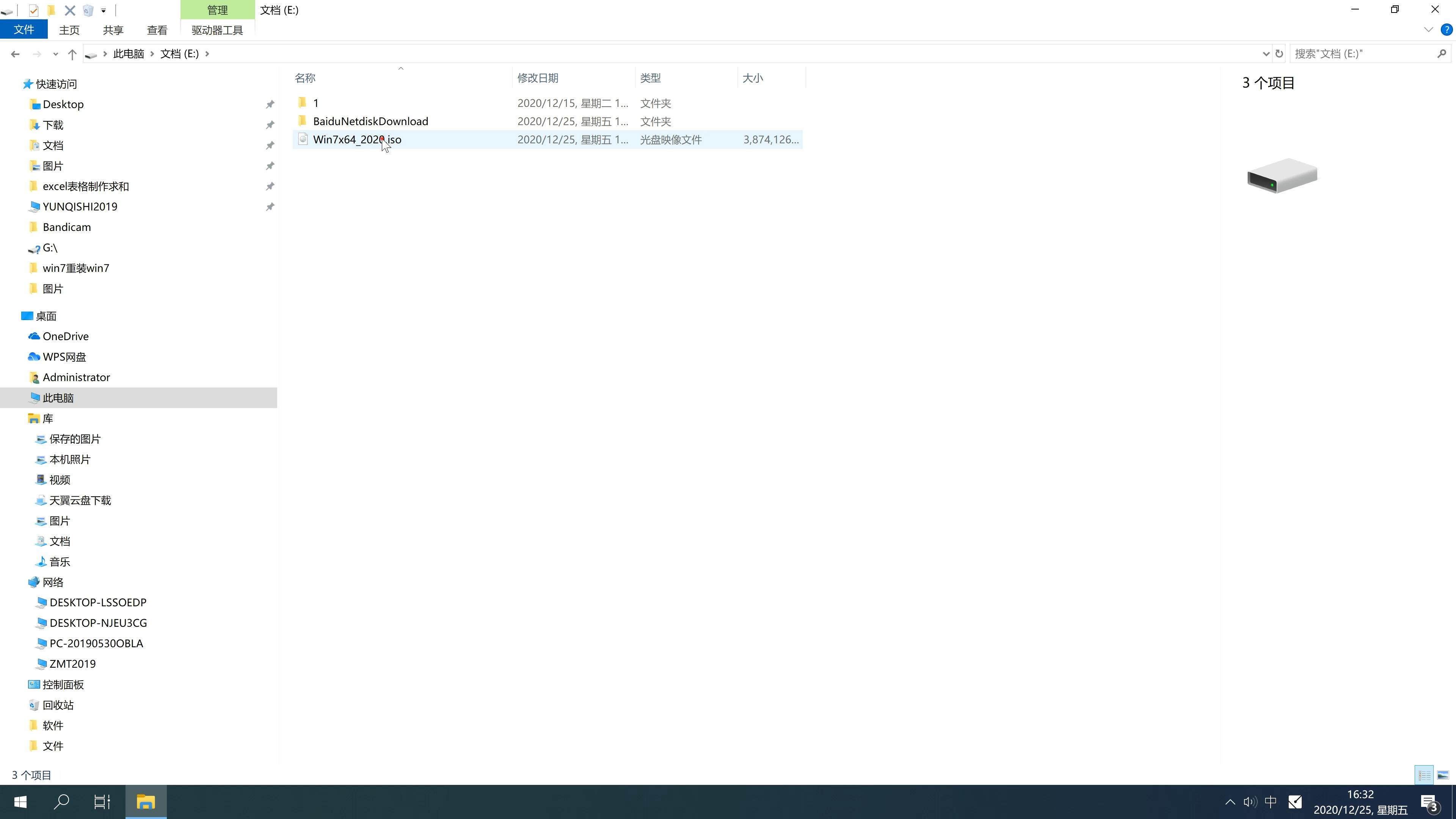Click the search box icon in toolbar

1440,53
